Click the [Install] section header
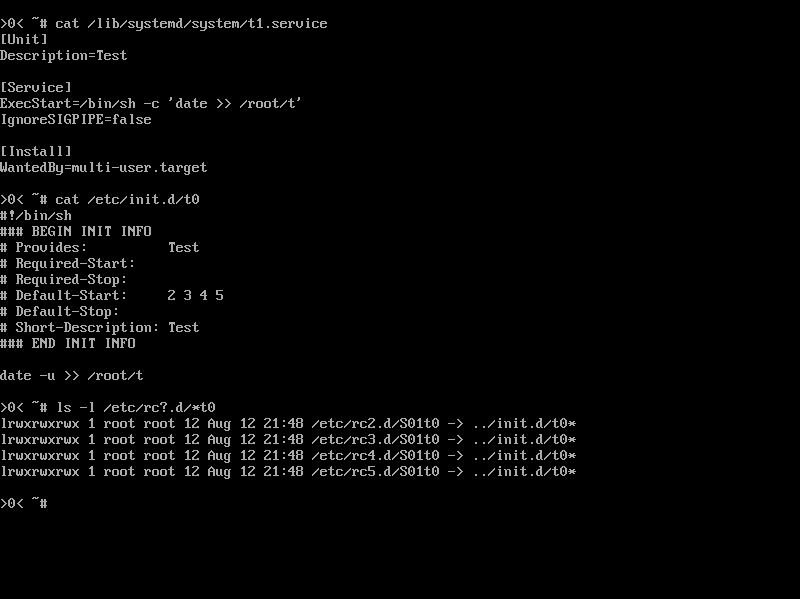This screenshot has width=800, height=599. 36,152
